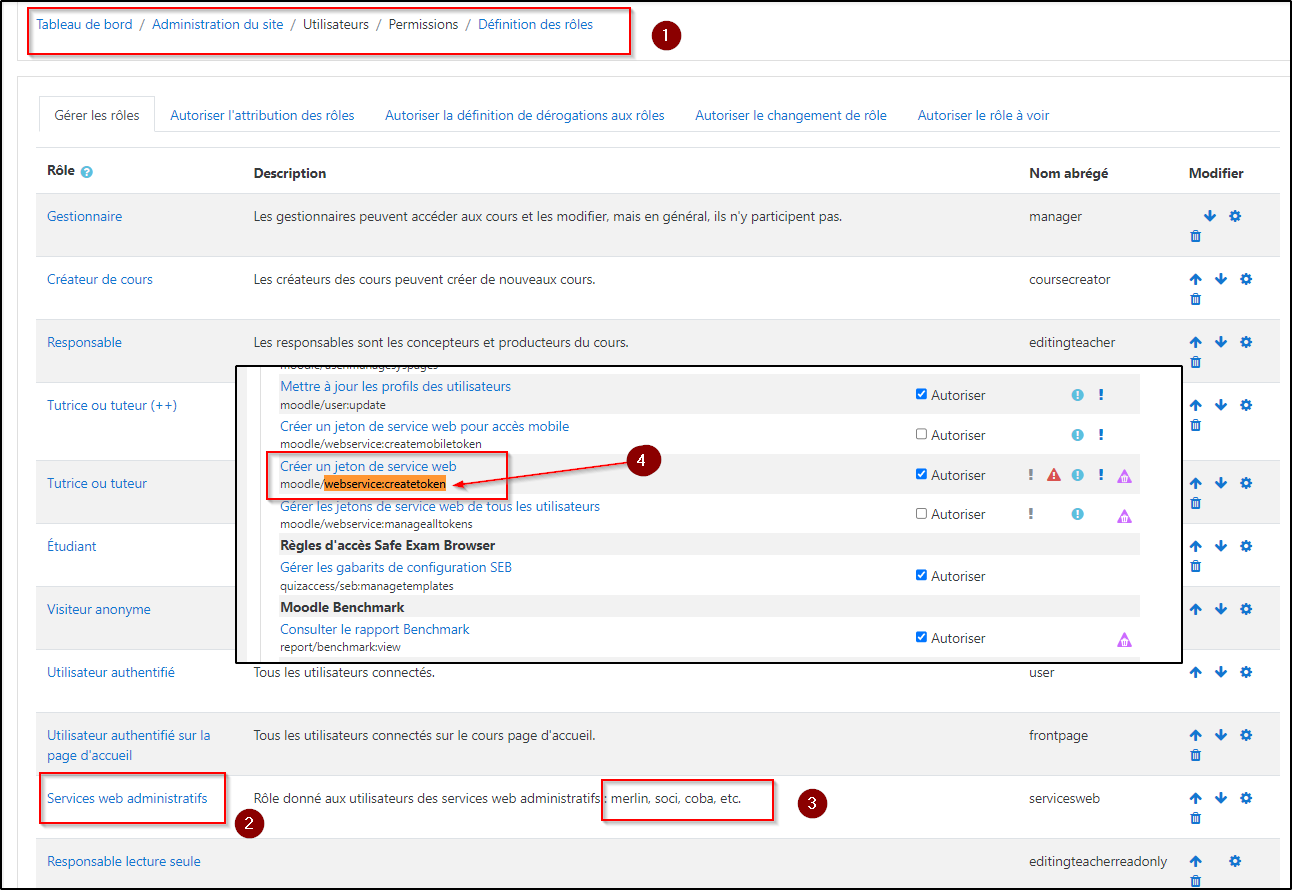
Task: Delete the Services web administratifs role
Action: [x=1195, y=818]
